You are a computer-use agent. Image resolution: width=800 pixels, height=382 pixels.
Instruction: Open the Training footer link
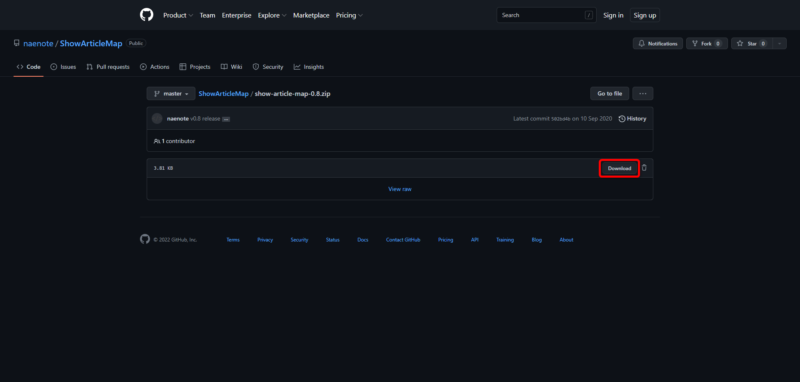pyautogui.click(x=505, y=240)
